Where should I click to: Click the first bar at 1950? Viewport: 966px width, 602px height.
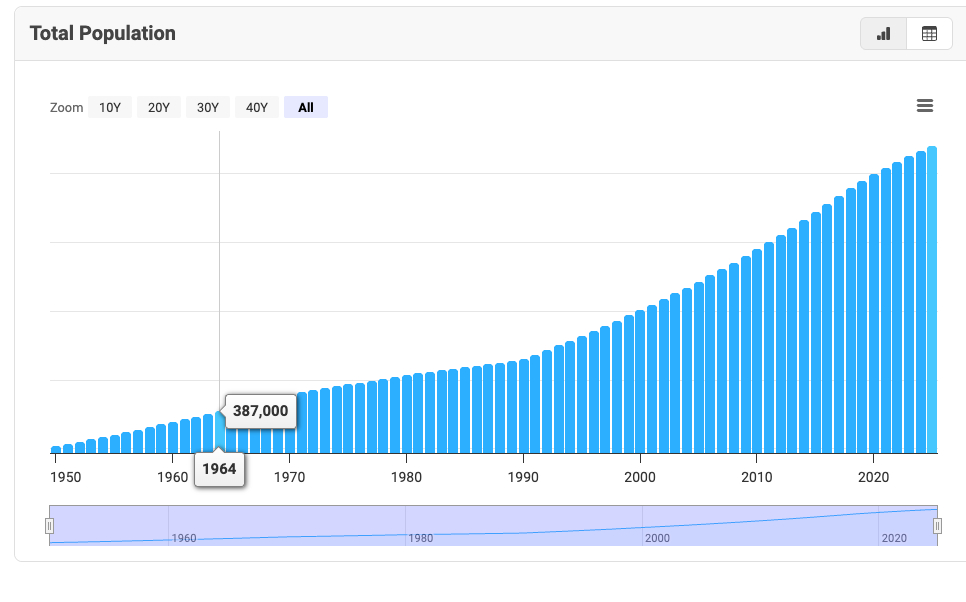click(56, 449)
